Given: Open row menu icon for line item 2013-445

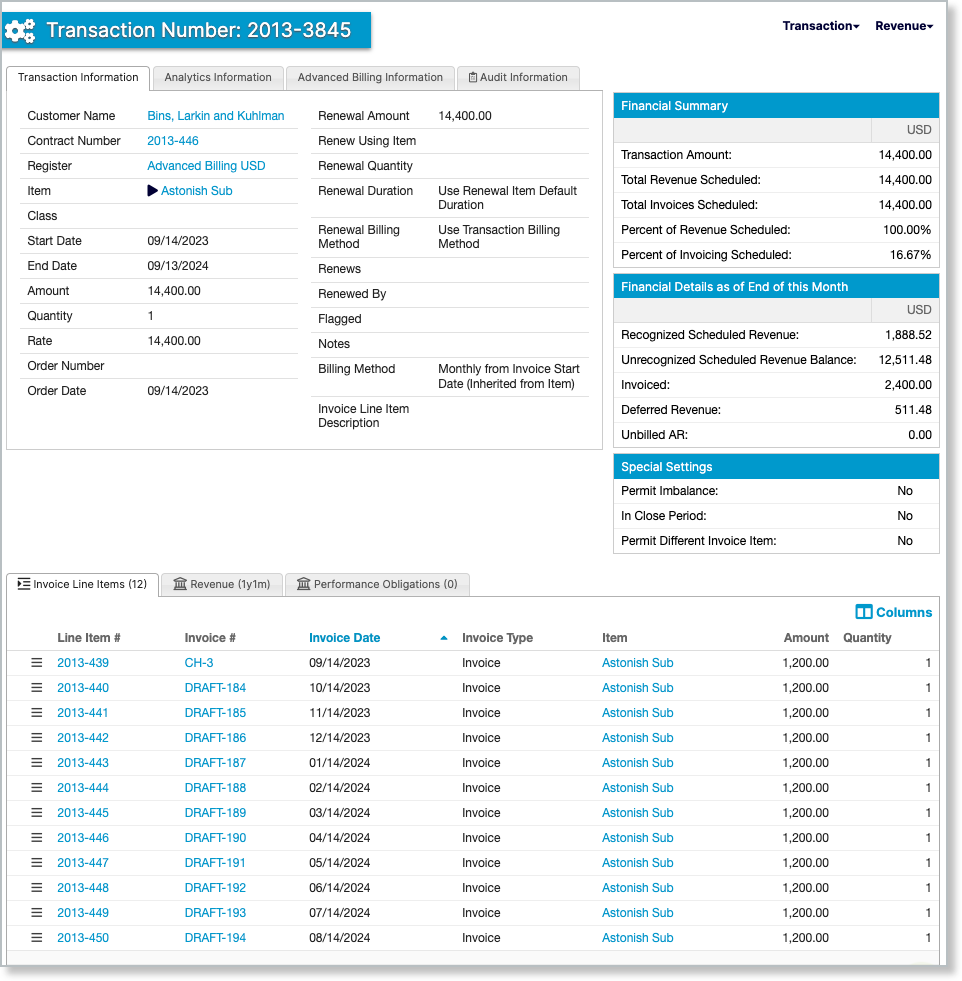Looking at the screenshot, I should coord(36,813).
